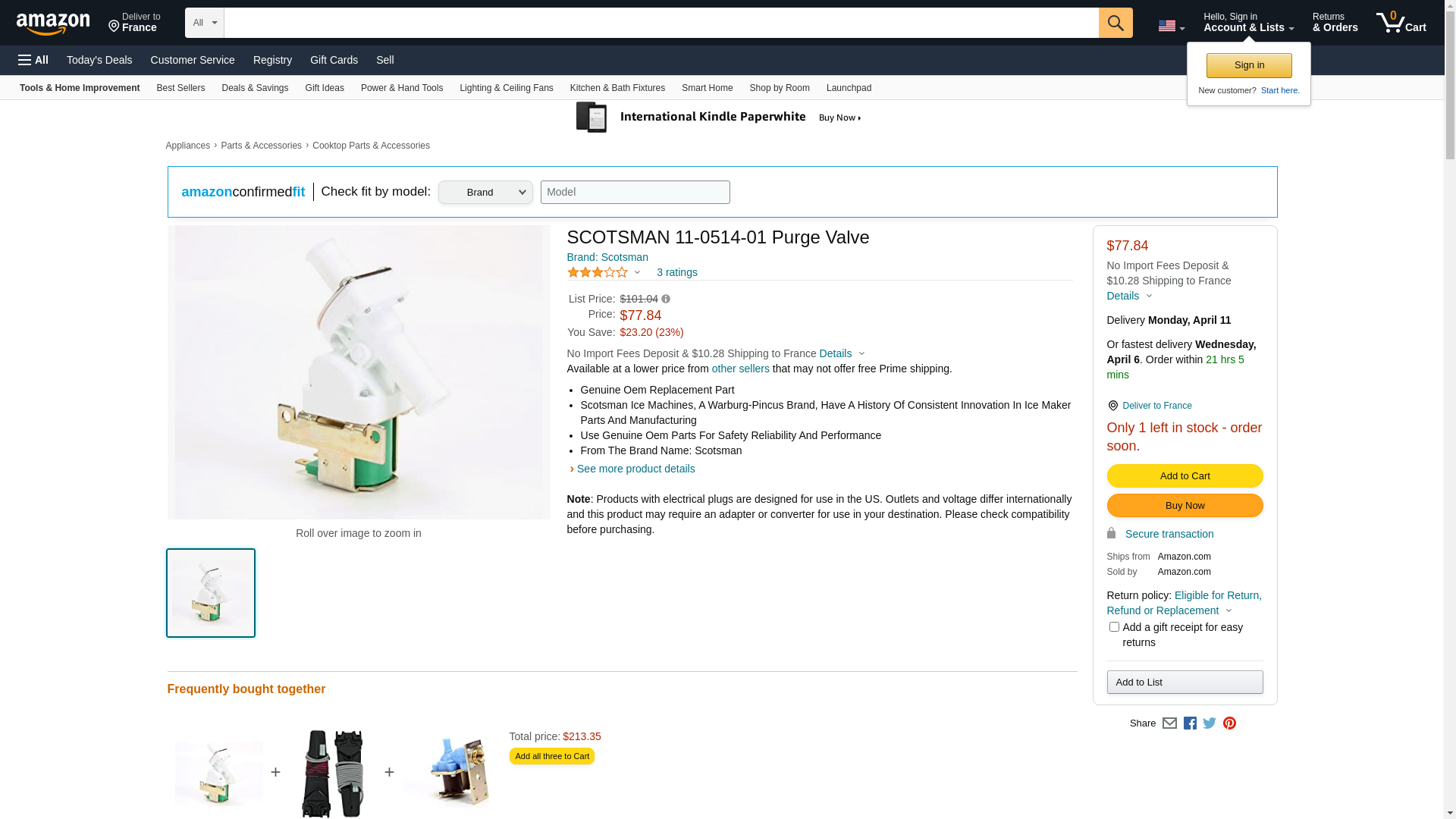Enable the gift receipt checkbox

(1114, 627)
